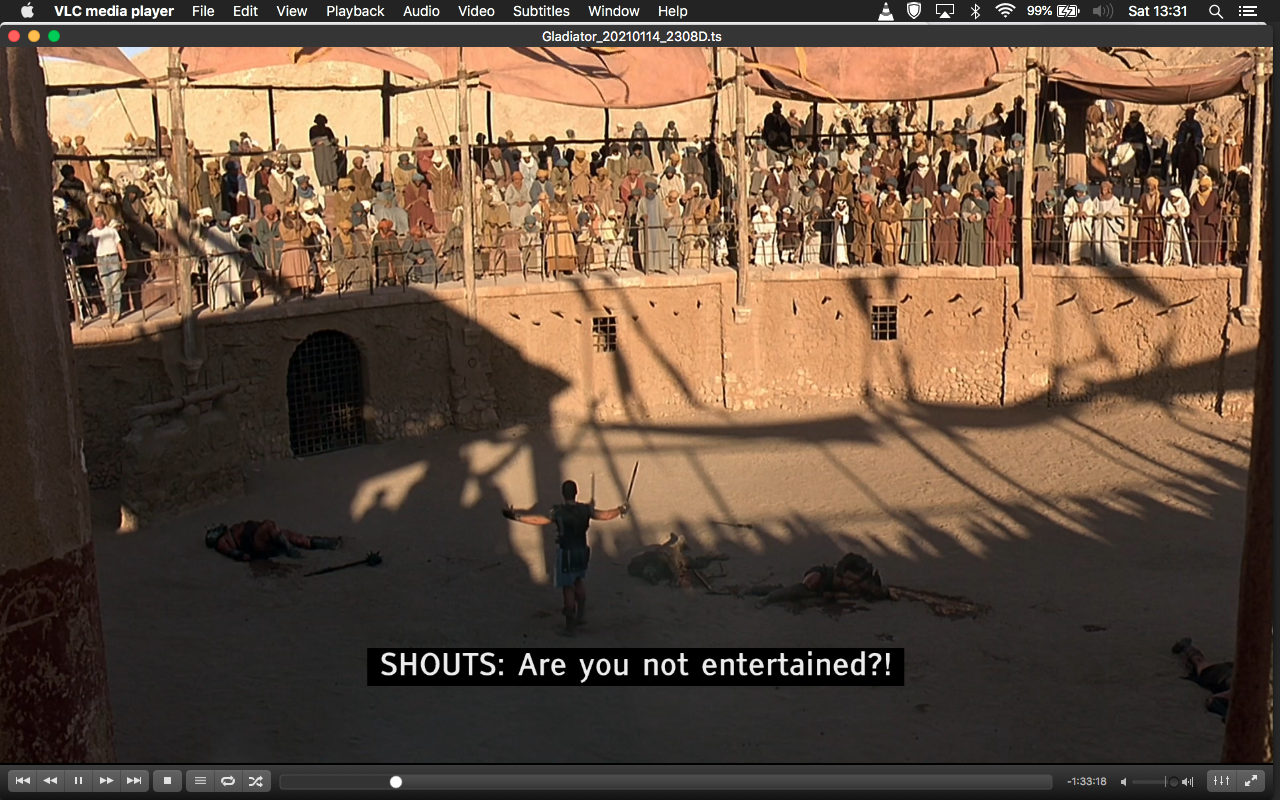Click the Sat 13:31 clock
Viewport: 1280px width, 800px height.
pyautogui.click(x=1157, y=11)
